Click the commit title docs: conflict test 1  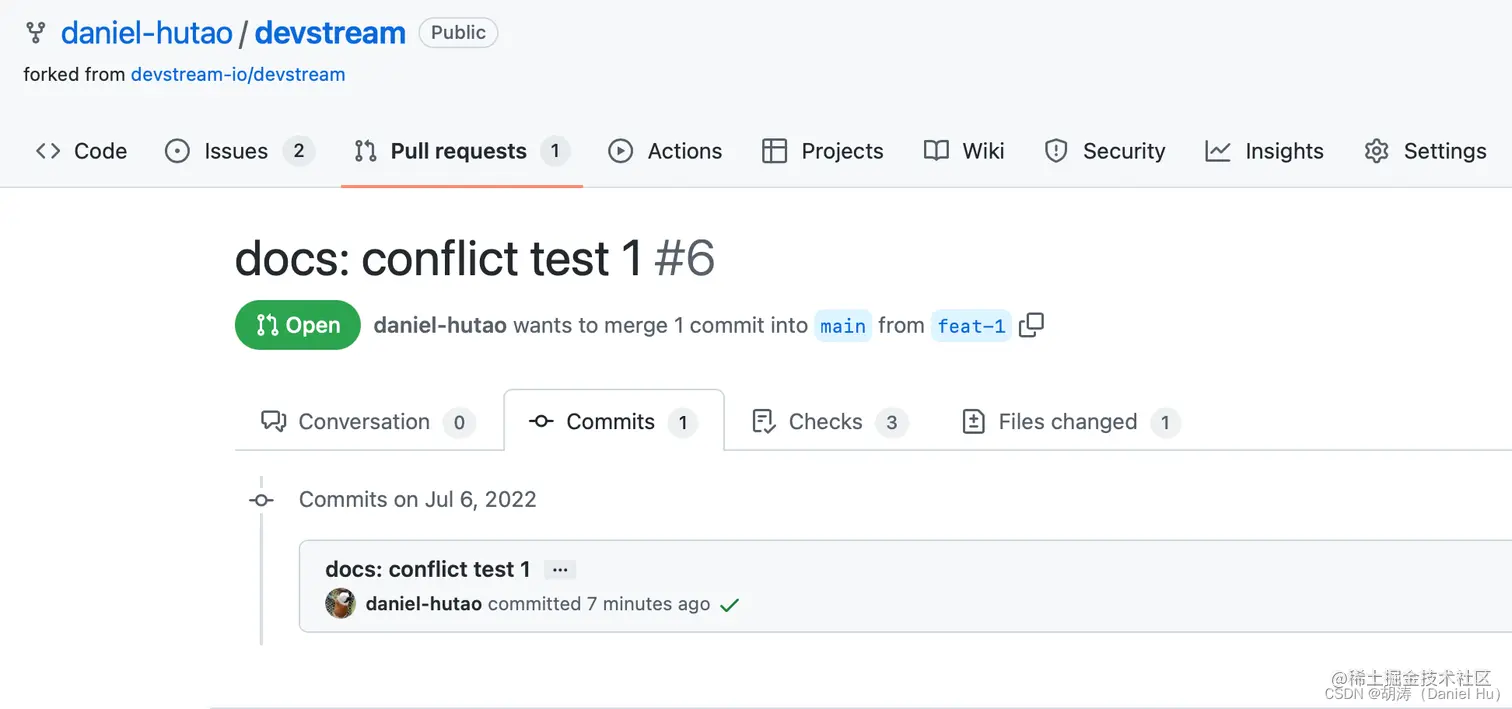[426, 569]
